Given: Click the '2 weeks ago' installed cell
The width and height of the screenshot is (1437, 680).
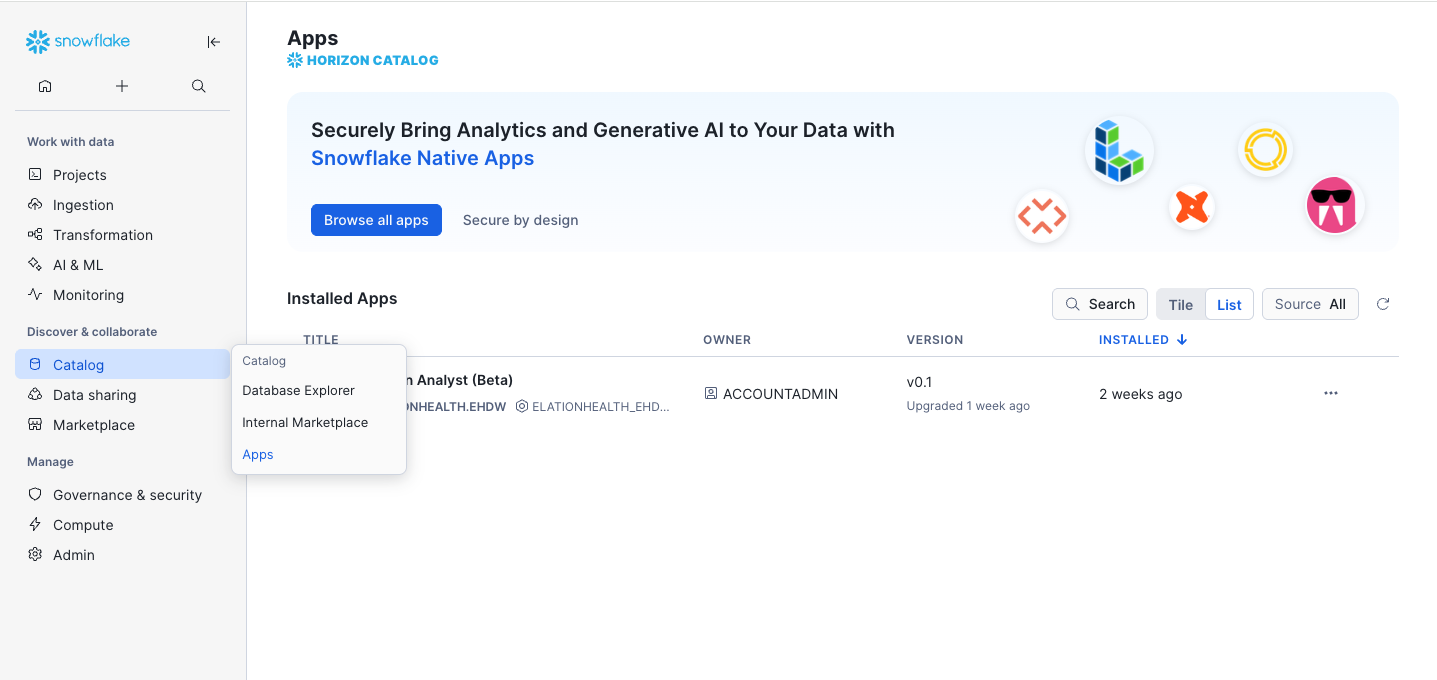Looking at the screenshot, I should (x=1141, y=394).
